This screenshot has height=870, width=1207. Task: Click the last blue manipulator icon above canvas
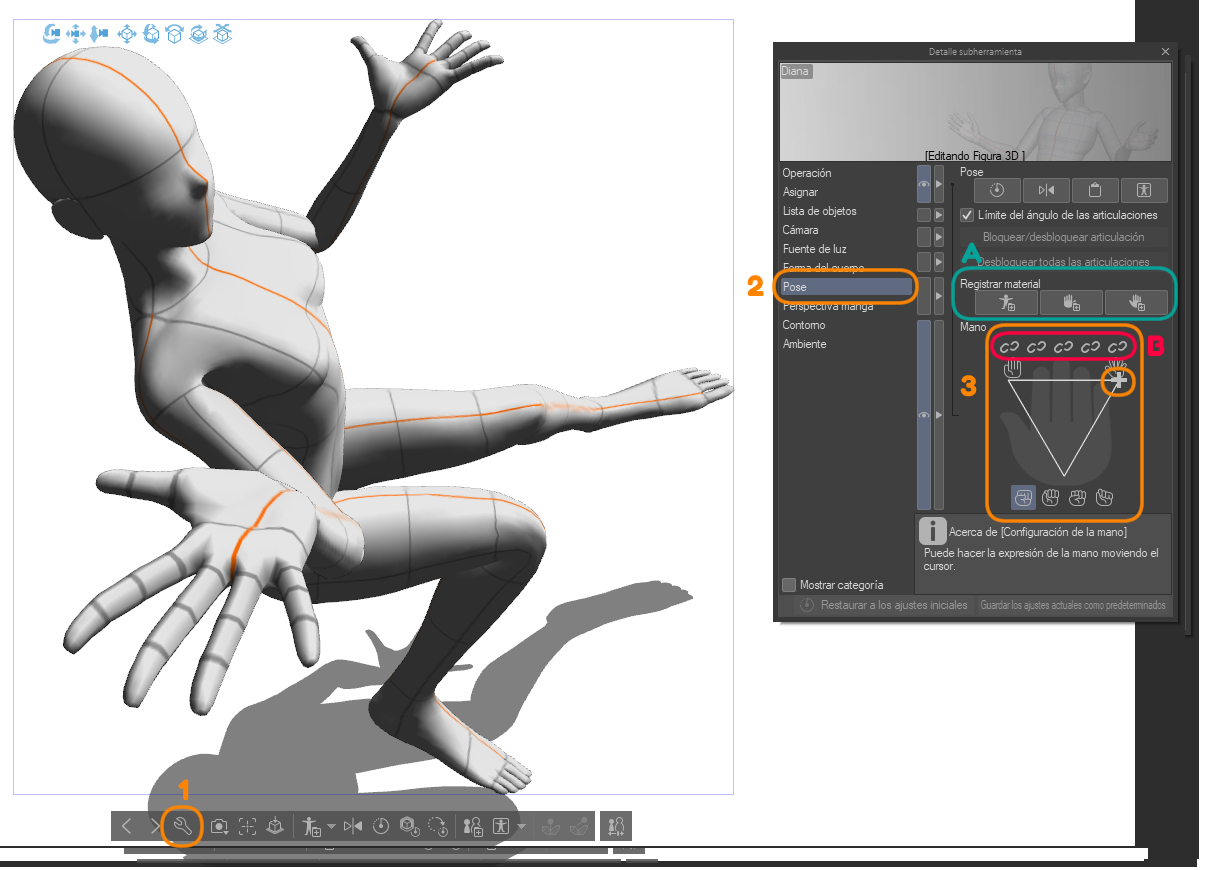click(x=223, y=34)
